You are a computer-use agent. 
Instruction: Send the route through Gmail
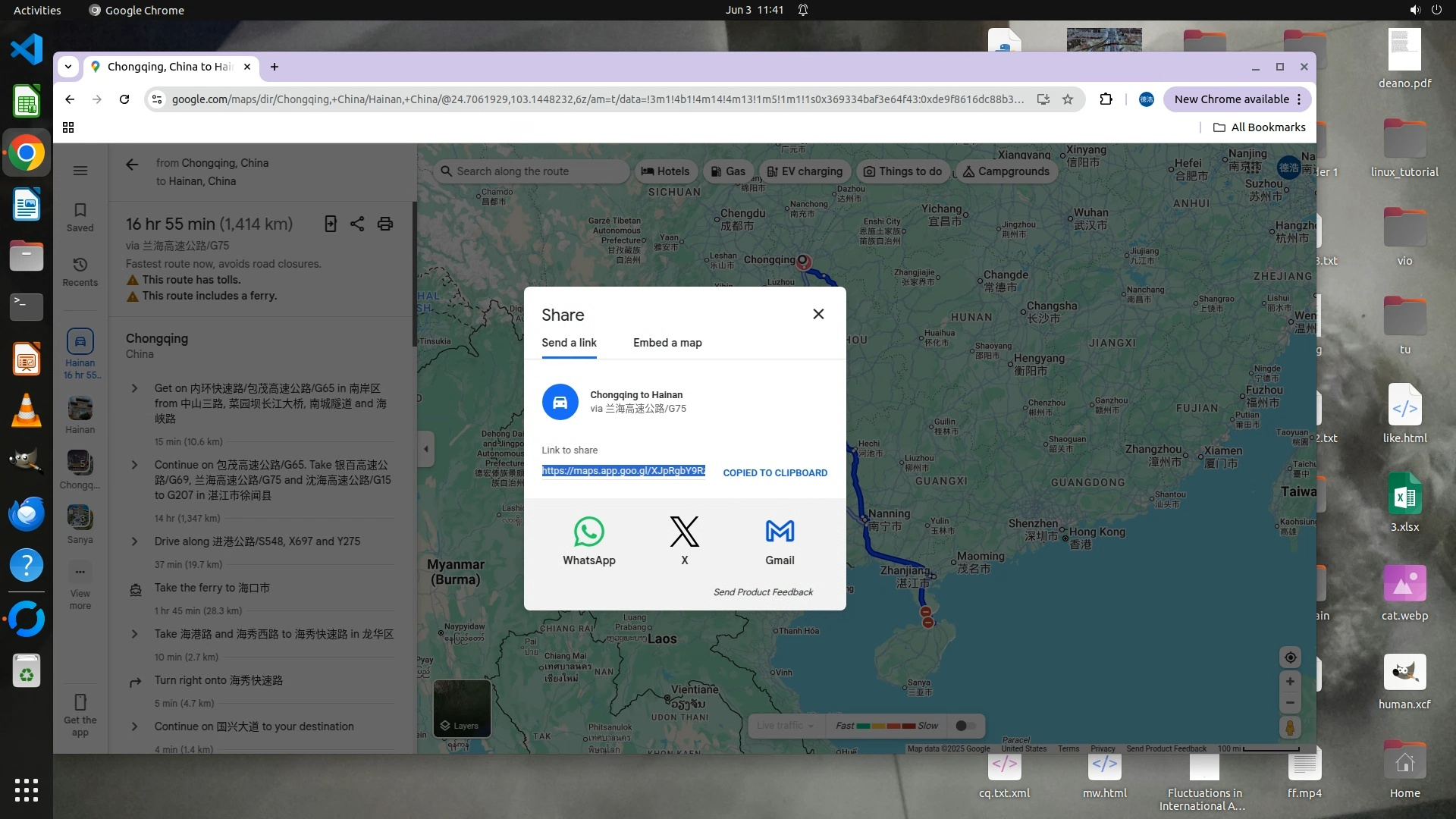tap(780, 532)
